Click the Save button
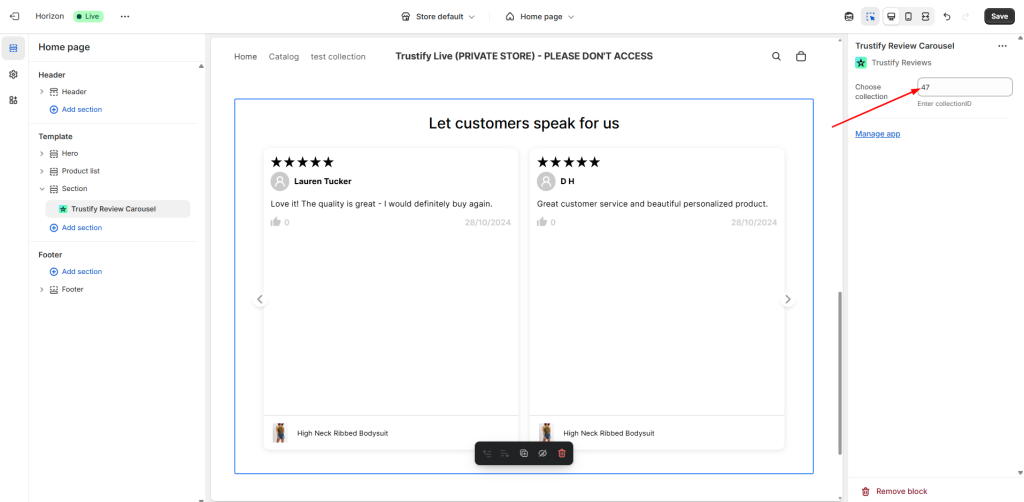1024x502 pixels. coord(999,16)
